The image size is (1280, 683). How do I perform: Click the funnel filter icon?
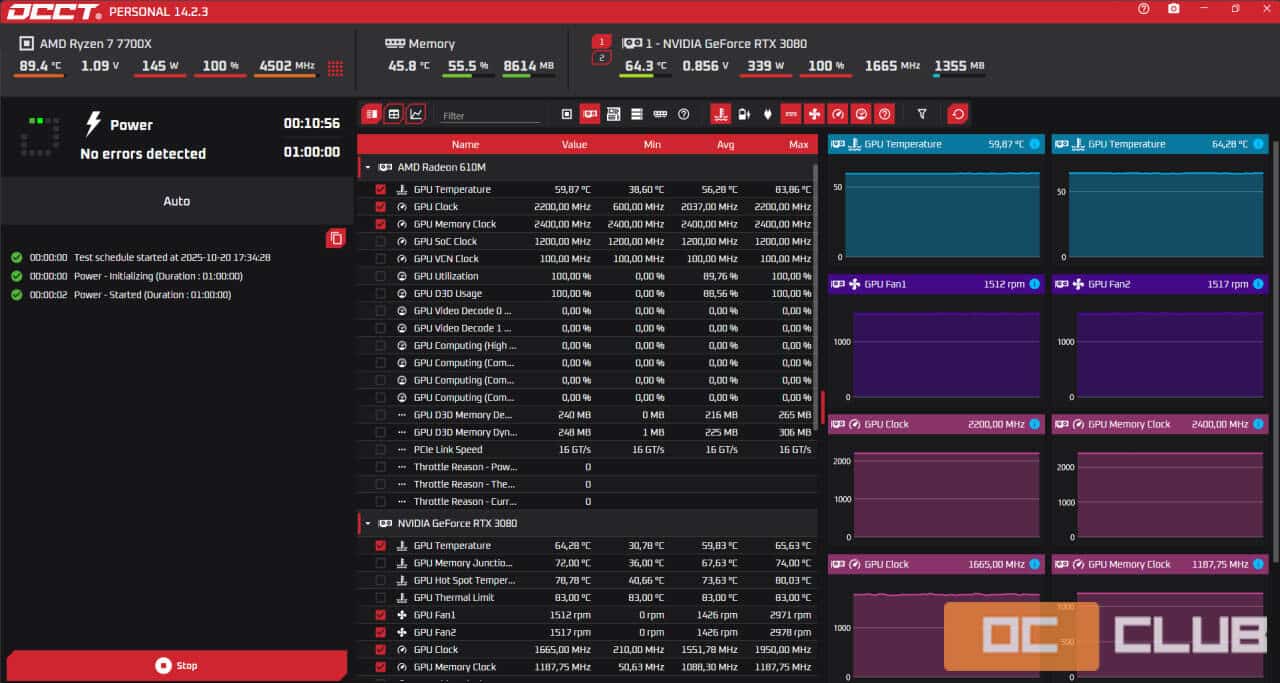click(922, 114)
